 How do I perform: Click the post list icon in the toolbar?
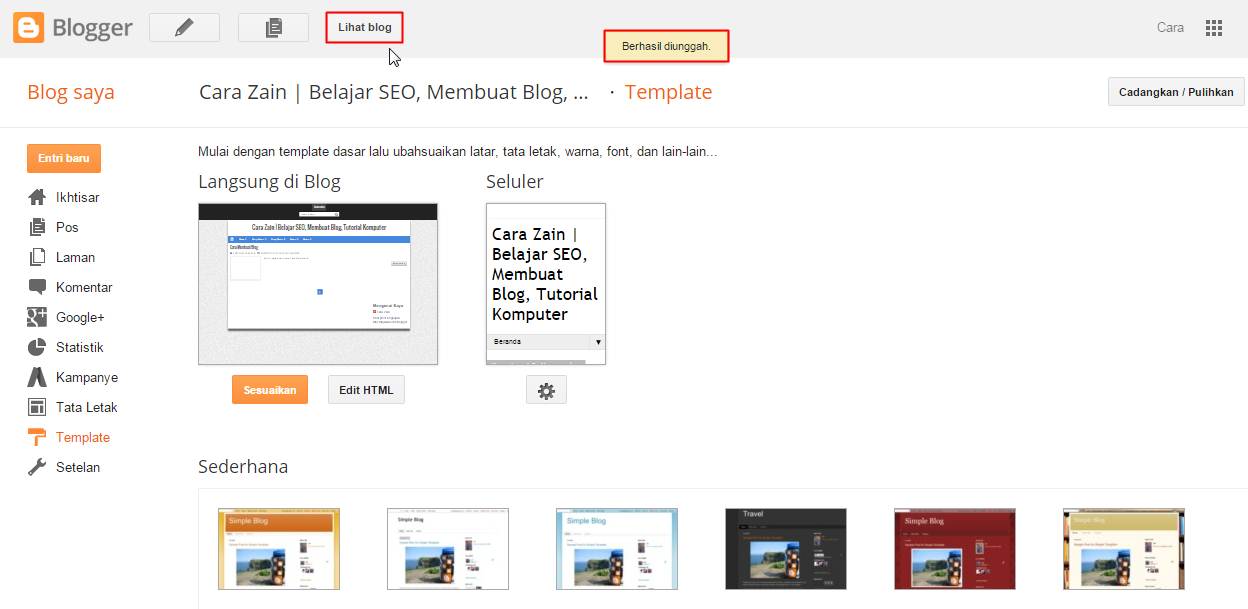point(272,27)
